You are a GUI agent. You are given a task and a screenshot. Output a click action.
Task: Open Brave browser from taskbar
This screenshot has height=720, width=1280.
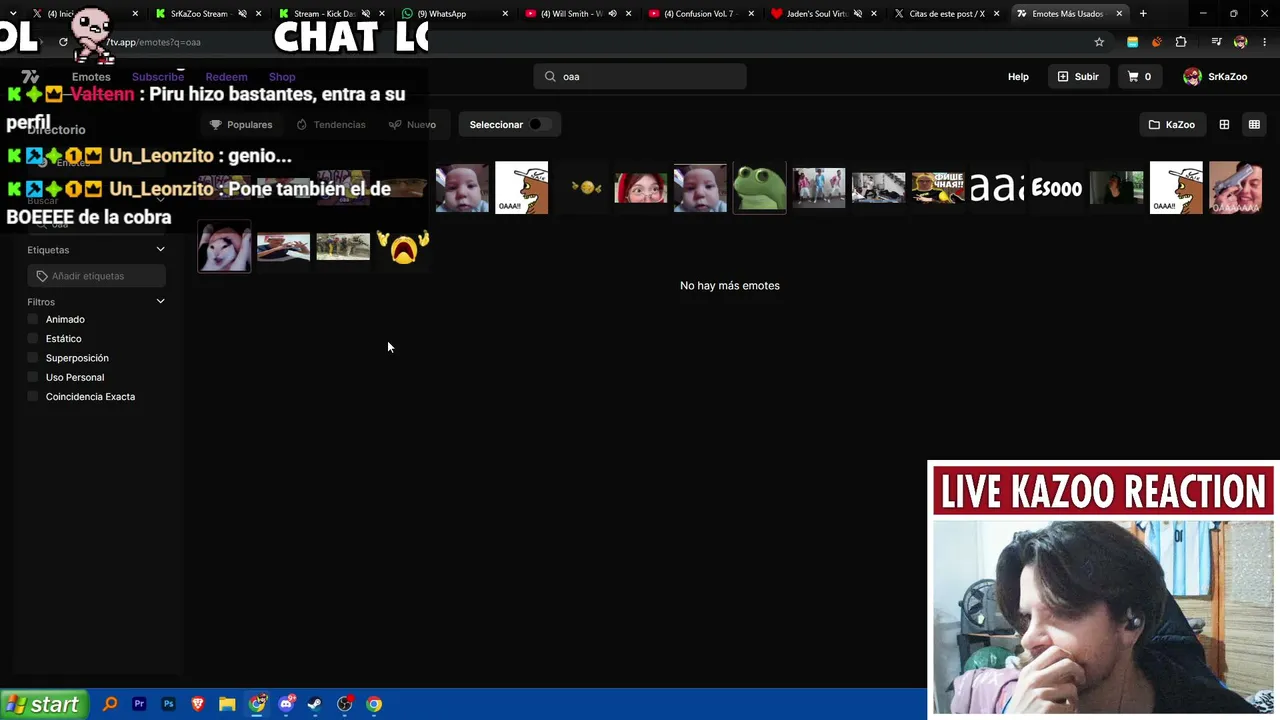[197, 704]
